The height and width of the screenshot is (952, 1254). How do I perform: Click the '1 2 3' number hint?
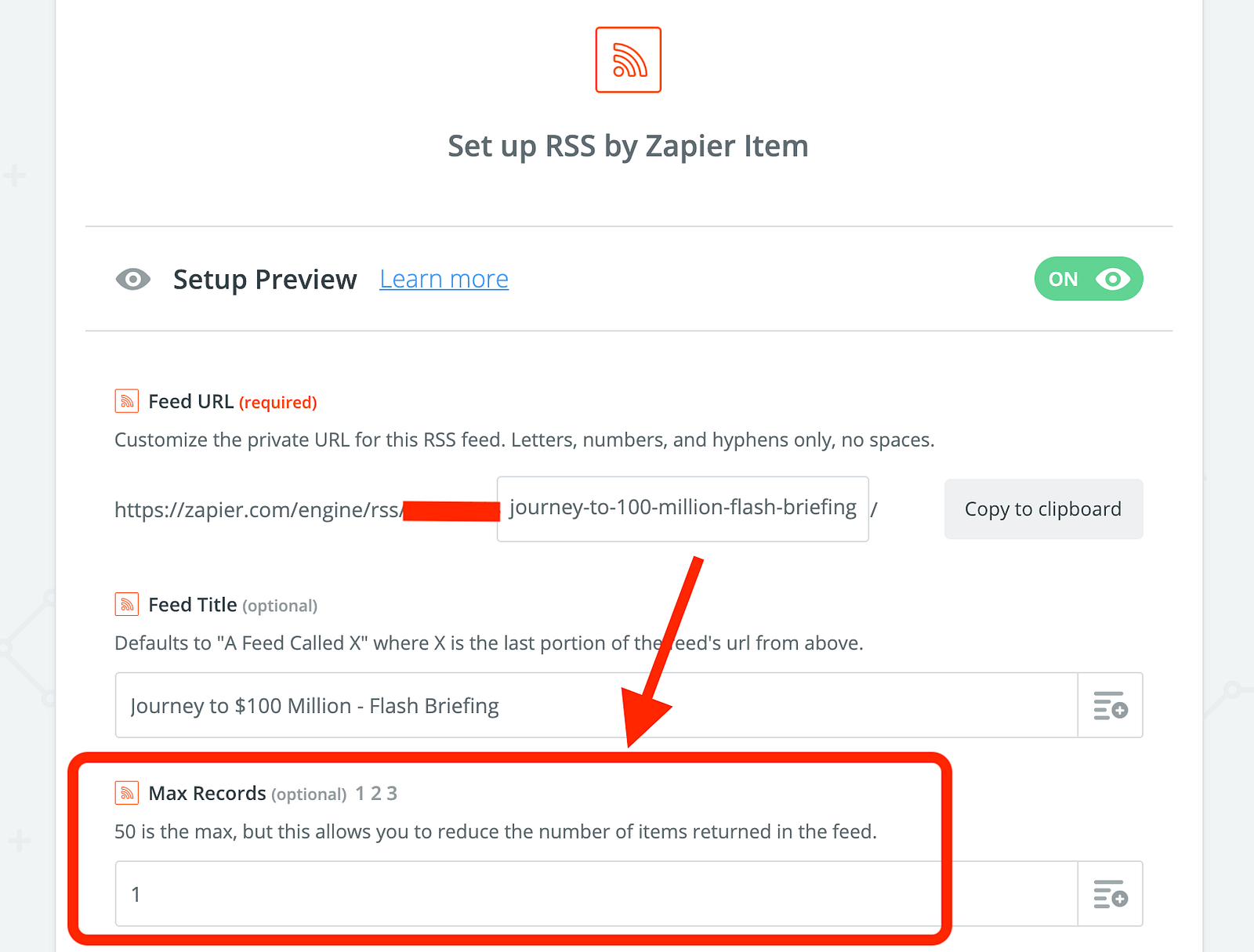[376, 794]
